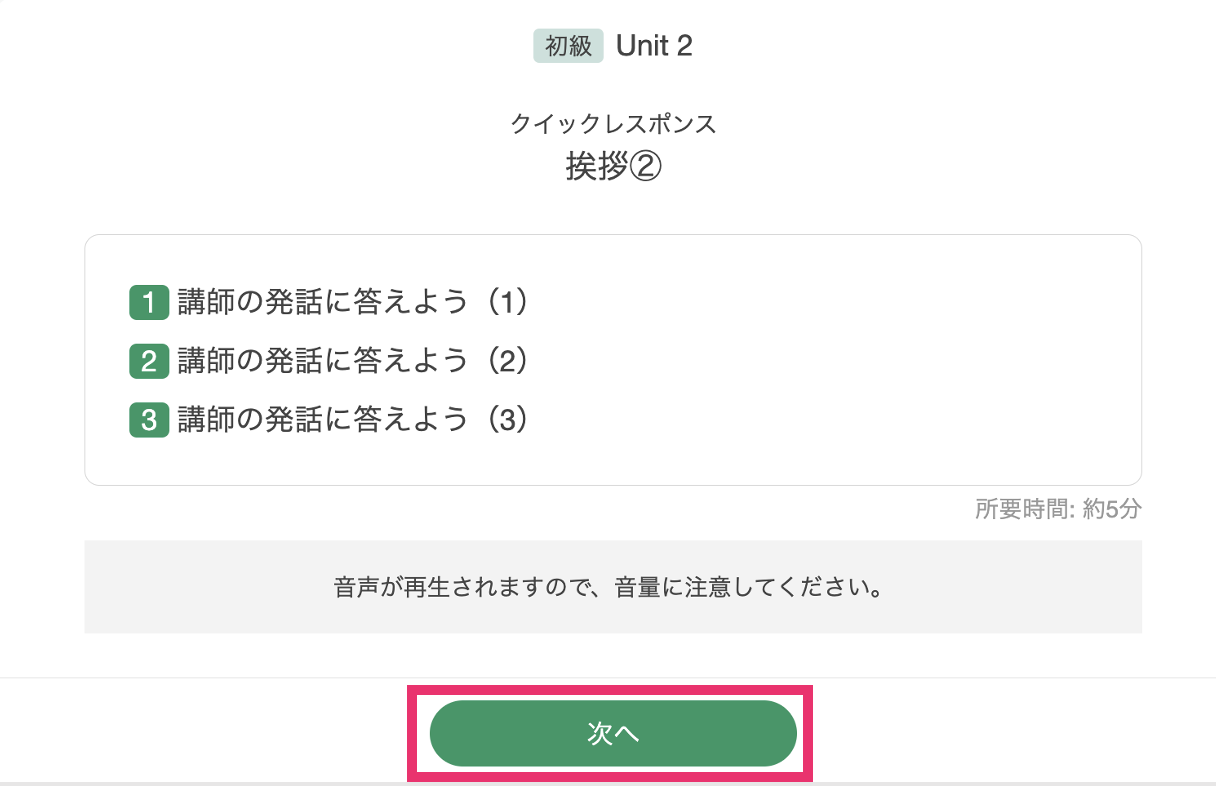
Task: Open step 講師の発話に答えよう（2）
Action: pyautogui.click(x=353, y=361)
